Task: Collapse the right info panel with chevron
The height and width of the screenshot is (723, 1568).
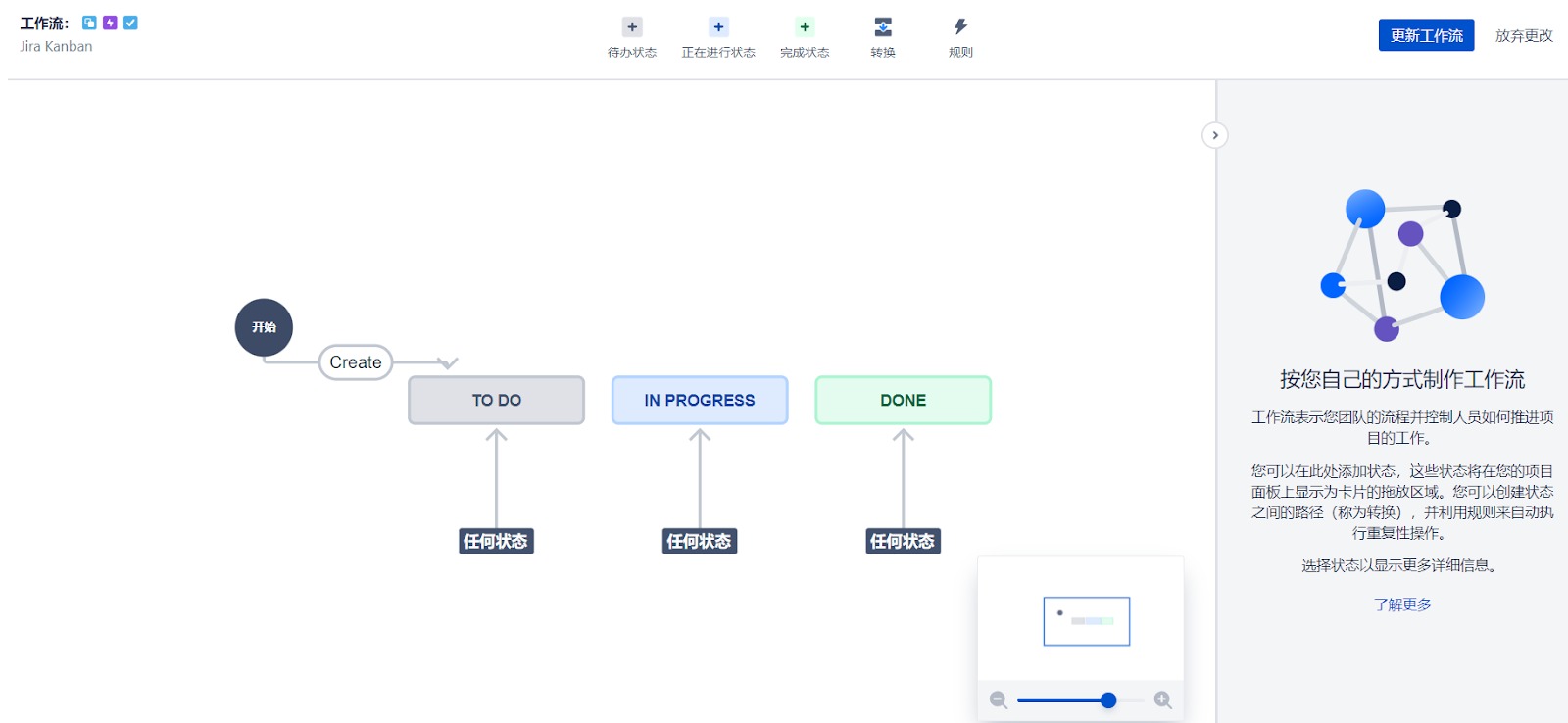Action: tap(1215, 135)
